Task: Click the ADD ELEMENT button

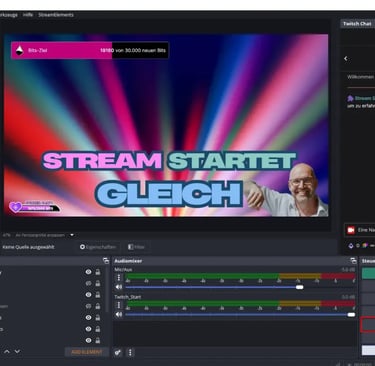Action: tap(87, 352)
